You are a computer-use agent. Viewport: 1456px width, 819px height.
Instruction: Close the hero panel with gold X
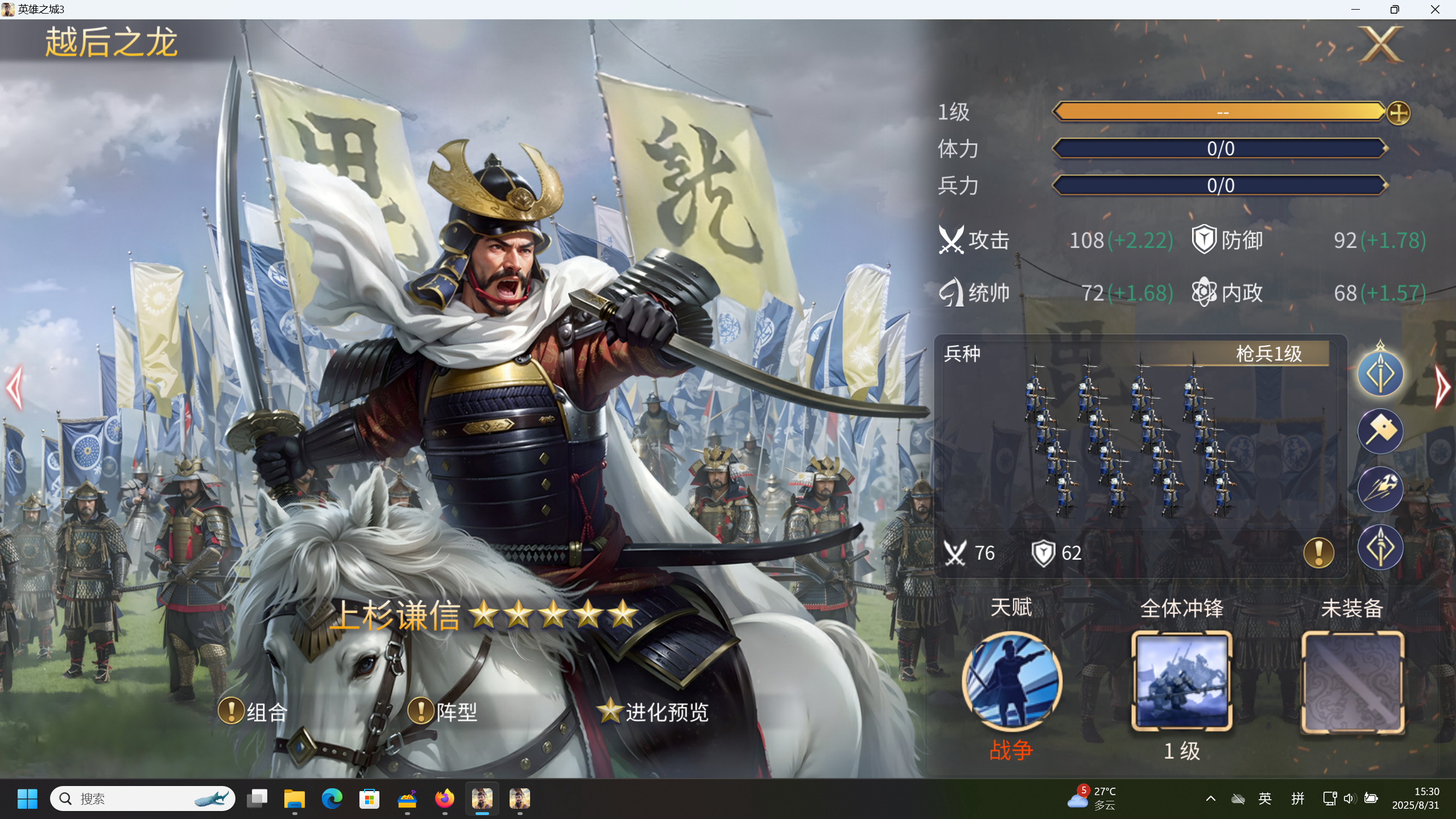1380,45
